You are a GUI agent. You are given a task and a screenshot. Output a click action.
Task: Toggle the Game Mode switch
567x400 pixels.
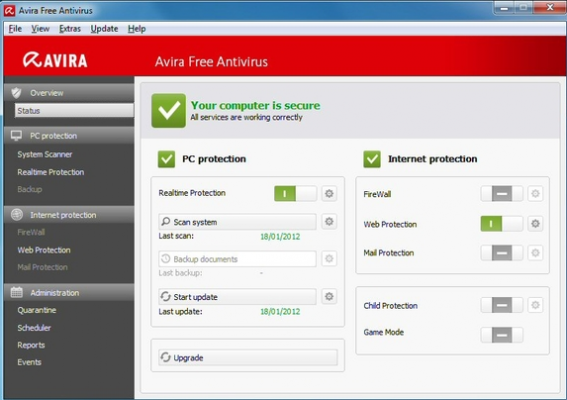502,335
